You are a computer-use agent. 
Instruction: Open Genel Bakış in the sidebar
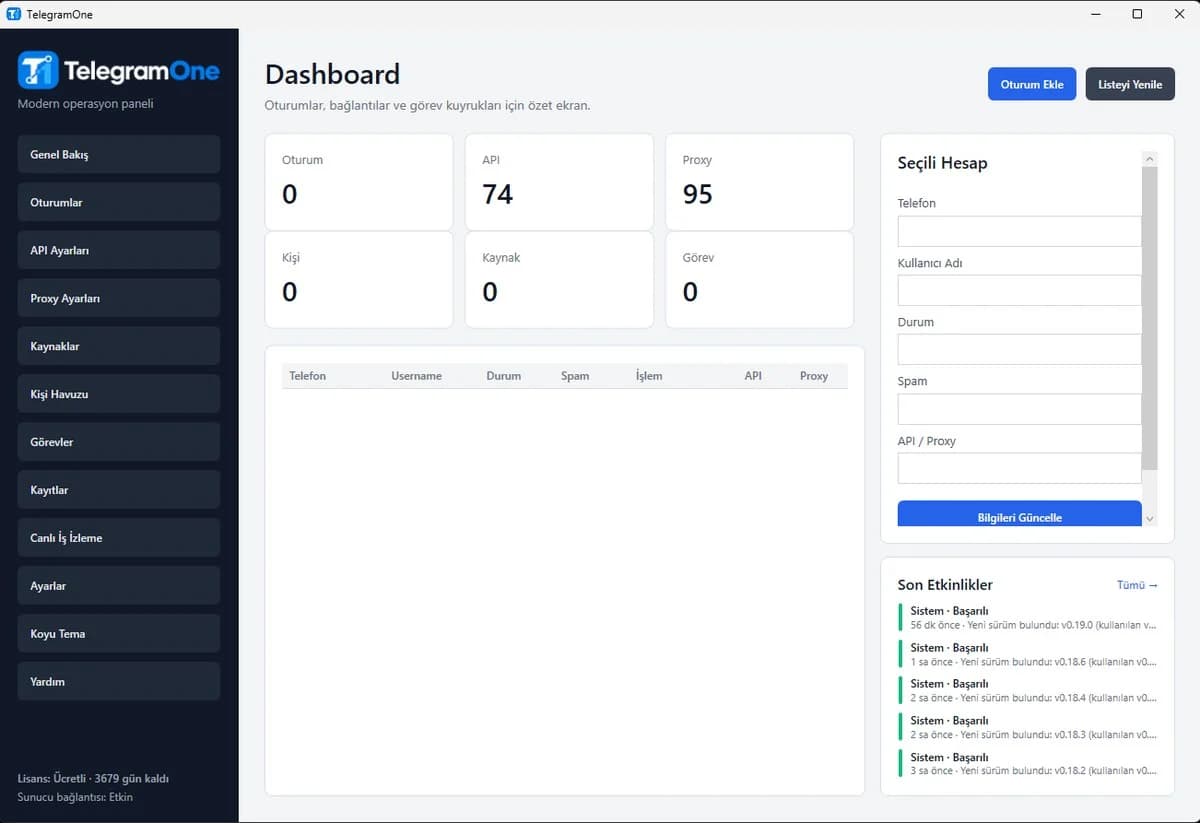pos(119,155)
